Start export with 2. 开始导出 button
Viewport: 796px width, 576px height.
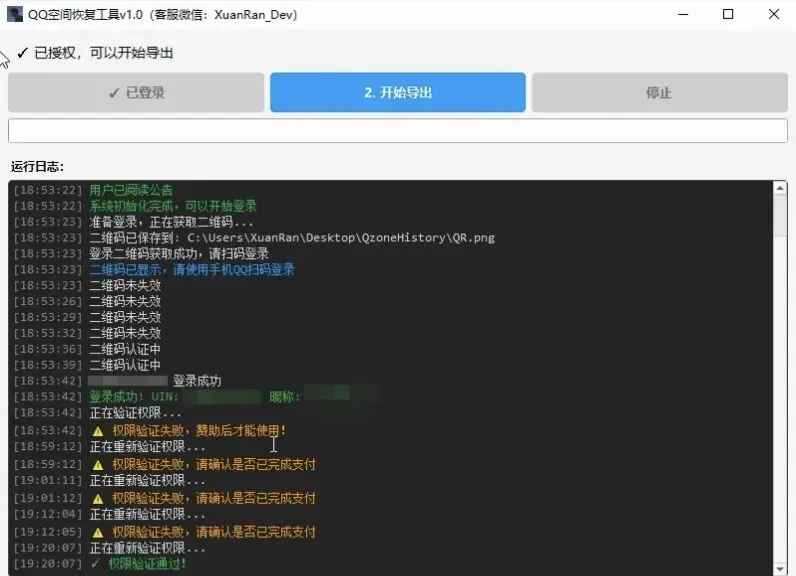click(398, 92)
